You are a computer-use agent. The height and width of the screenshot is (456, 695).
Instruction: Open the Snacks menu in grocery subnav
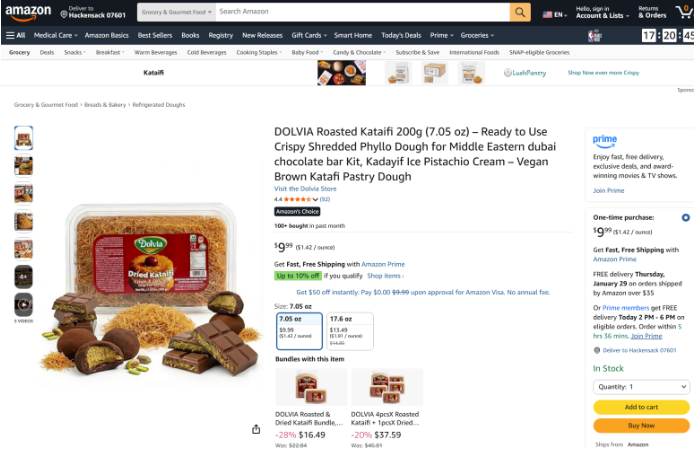click(x=74, y=52)
